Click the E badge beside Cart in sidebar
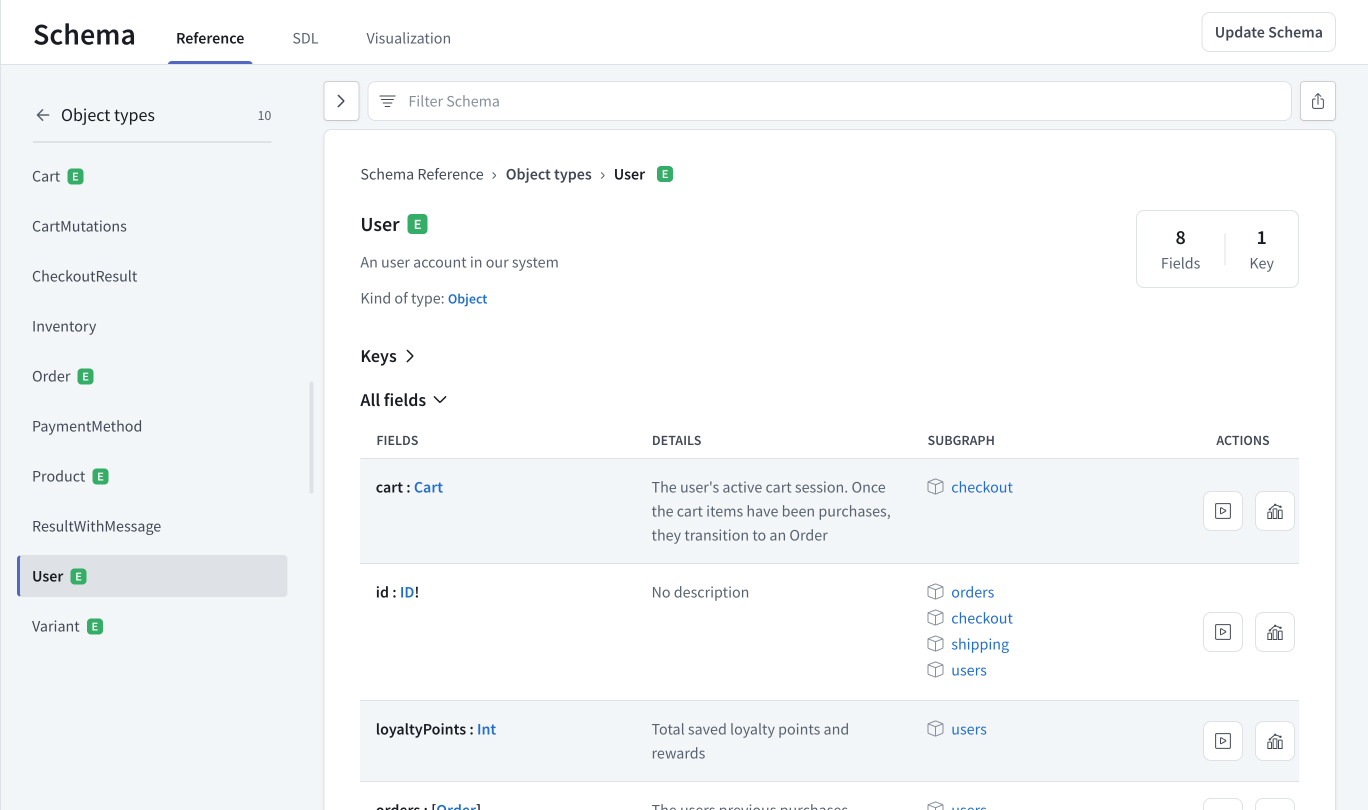This screenshot has height=810, width=1368. tap(76, 176)
